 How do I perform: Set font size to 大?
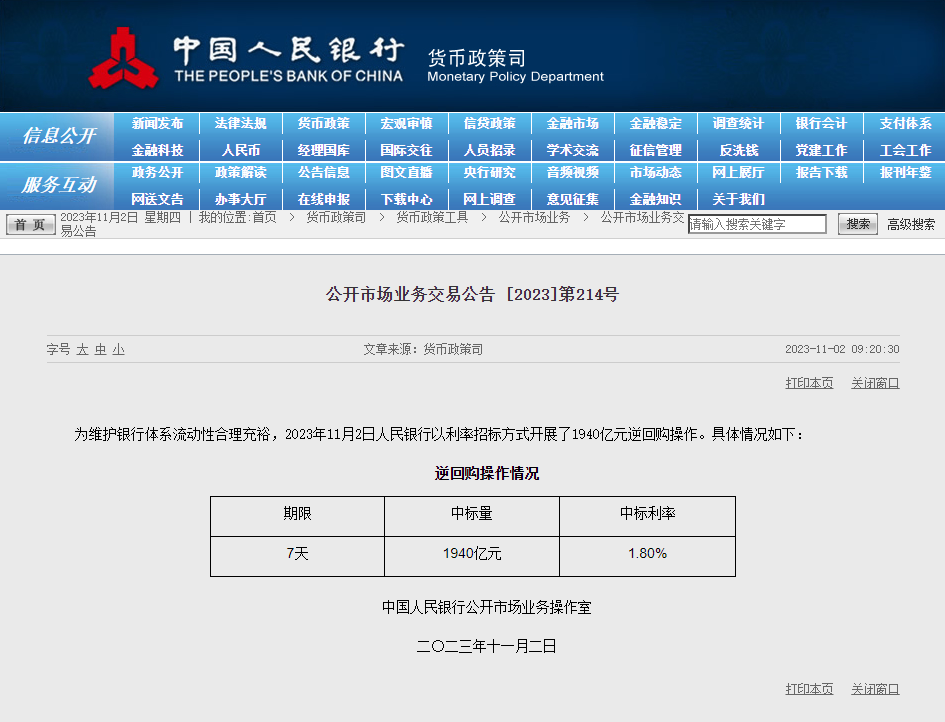pyautogui.click(x=83, y=350)
